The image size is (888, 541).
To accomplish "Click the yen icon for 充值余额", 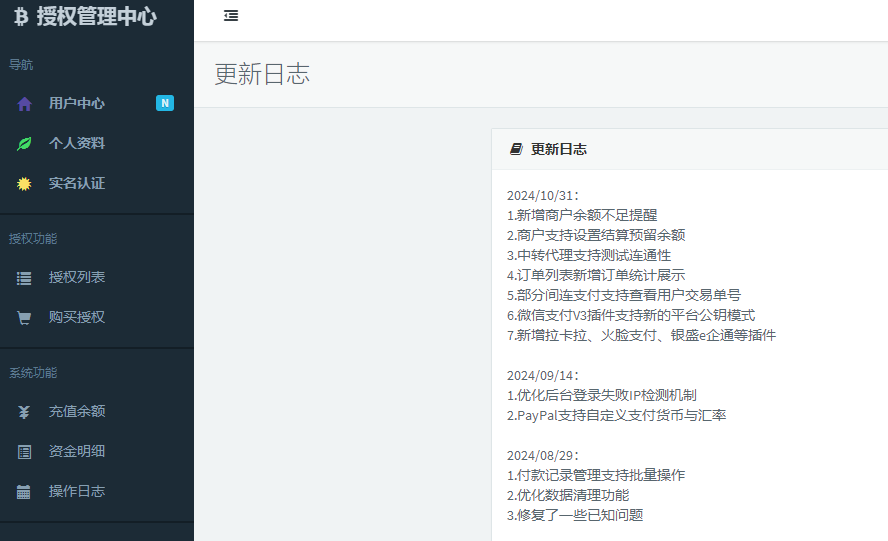I will click(24, 412).
